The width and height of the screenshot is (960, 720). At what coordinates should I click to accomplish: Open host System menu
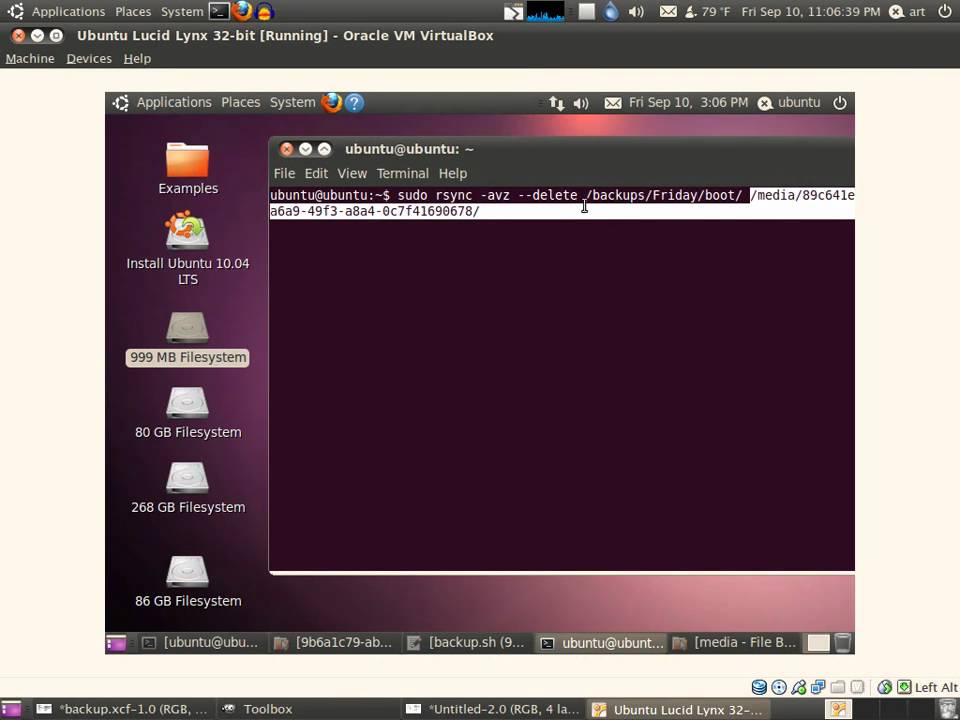(x=182, y=12)
